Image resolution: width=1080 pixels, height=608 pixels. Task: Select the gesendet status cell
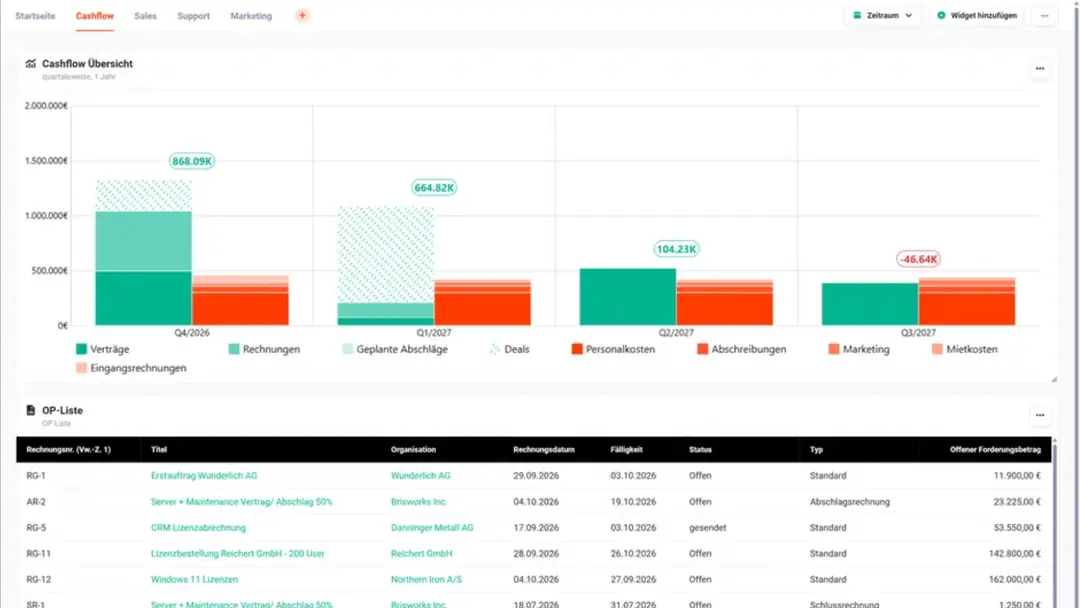point(707,527)
